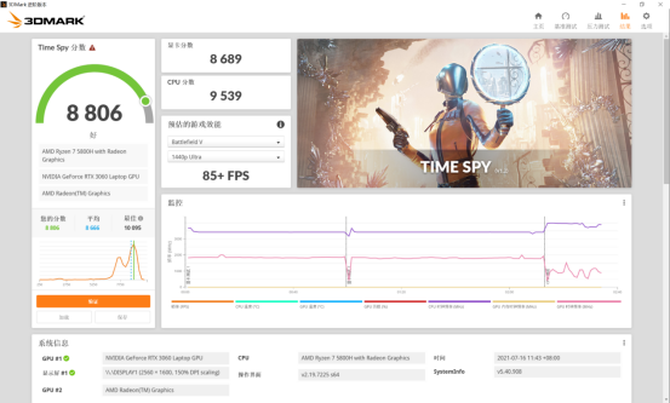The width and height of the screenshot is (670, 403).
Task: Toggle the teal CPU temperature legend
Action: pyautogui.click(x=266, y=303)
